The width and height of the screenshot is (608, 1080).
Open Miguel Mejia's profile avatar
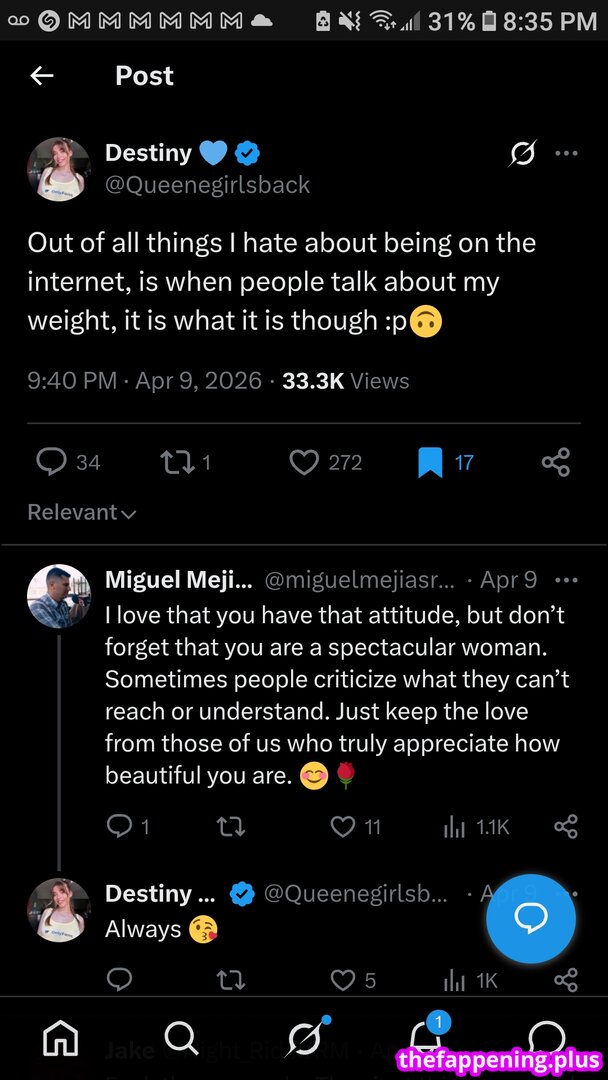click(59, 596)
